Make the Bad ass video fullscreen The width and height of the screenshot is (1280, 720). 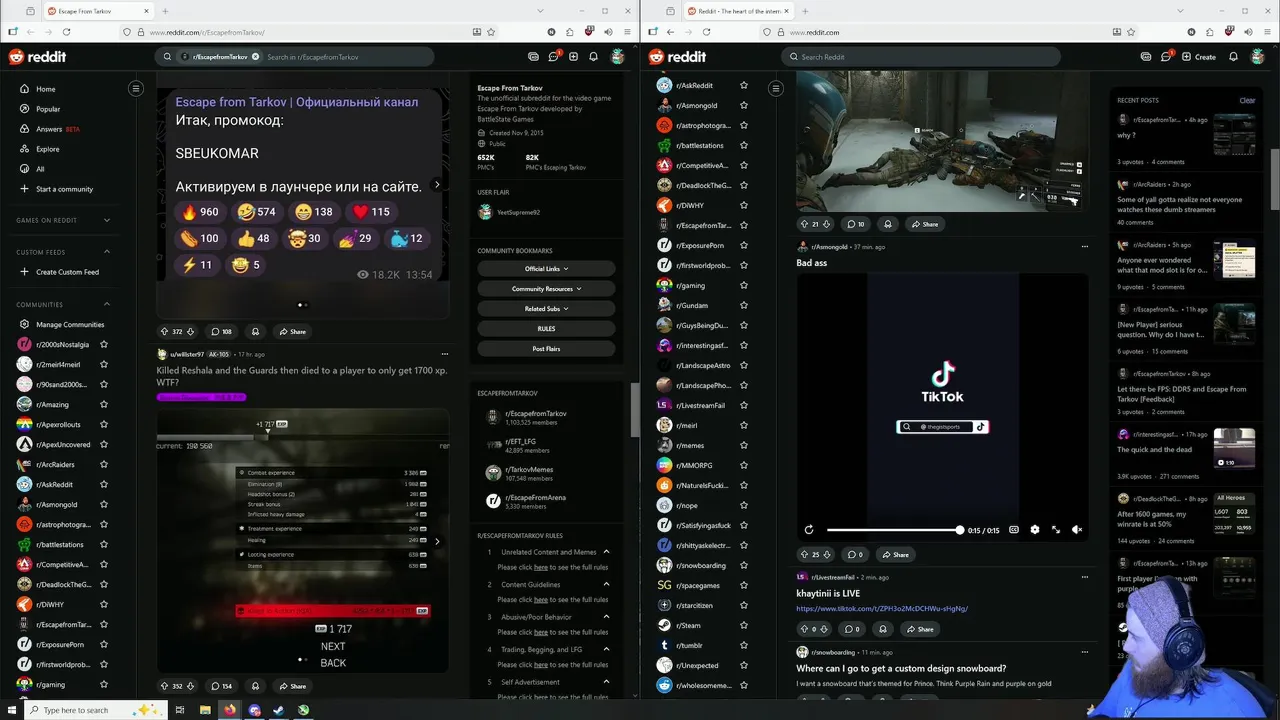[x=1056, y=530]
